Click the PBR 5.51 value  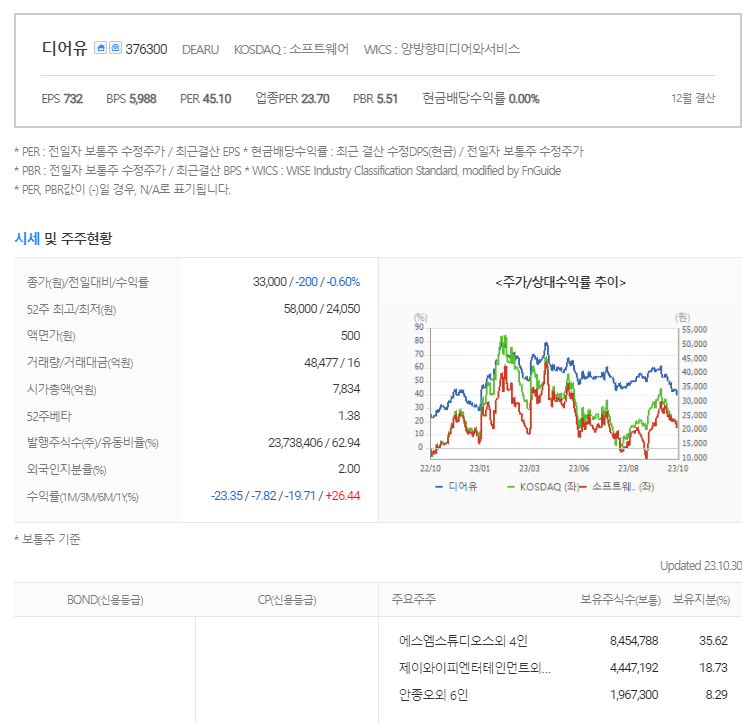point(376,99)
